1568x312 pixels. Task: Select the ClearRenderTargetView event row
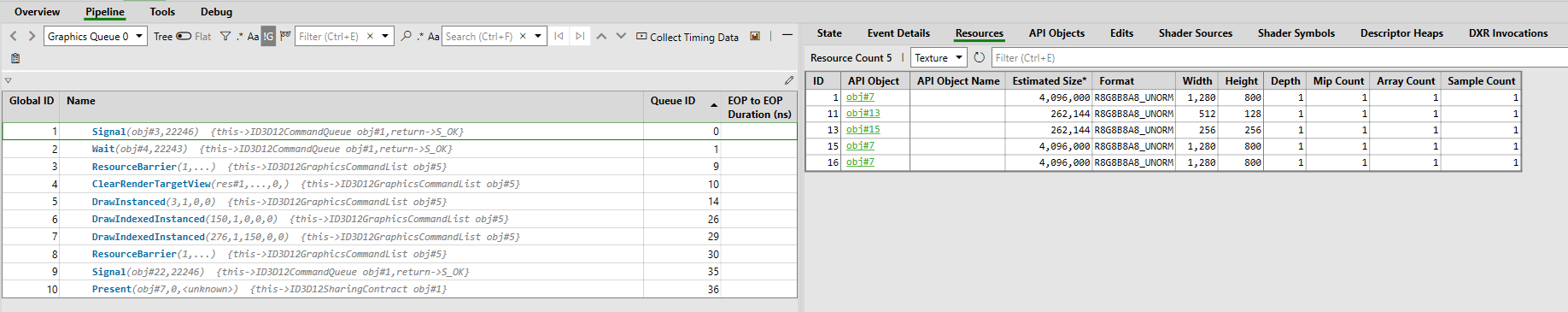(399, 184)
